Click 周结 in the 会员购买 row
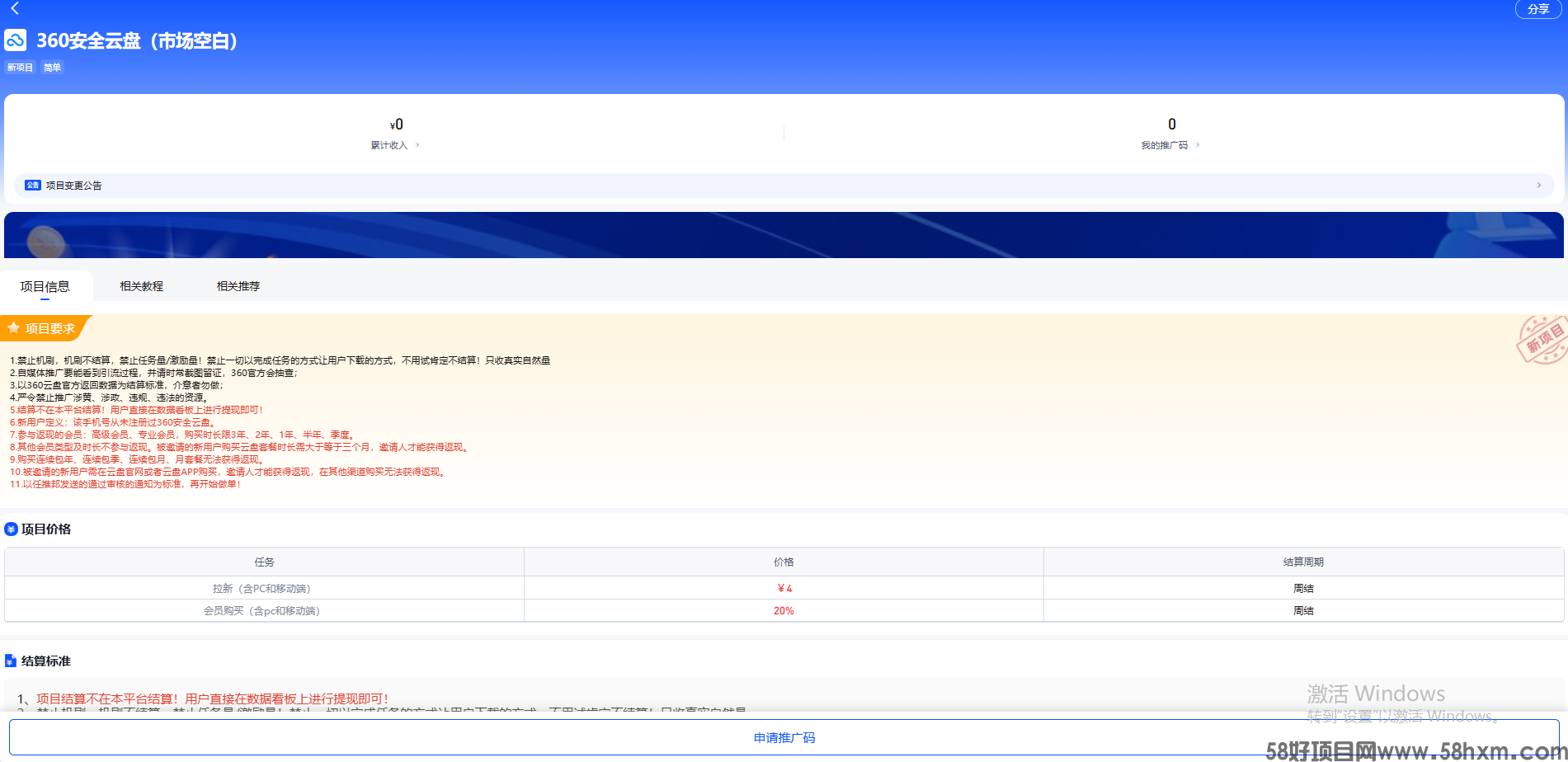This screenshot has width=1568, height=762. coord(1303,611)
